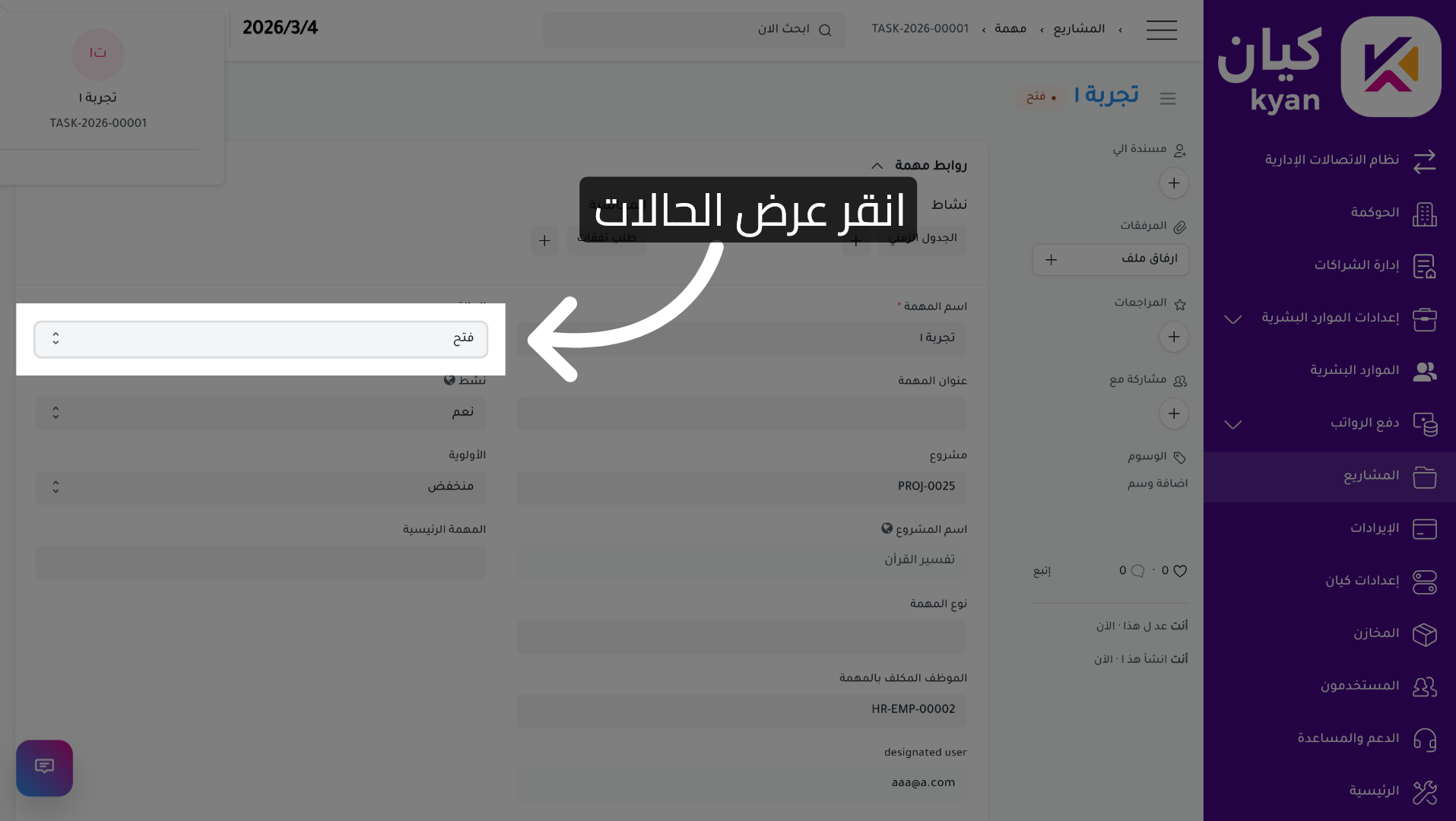Click the hamburger menu icon

[1161, 30]
